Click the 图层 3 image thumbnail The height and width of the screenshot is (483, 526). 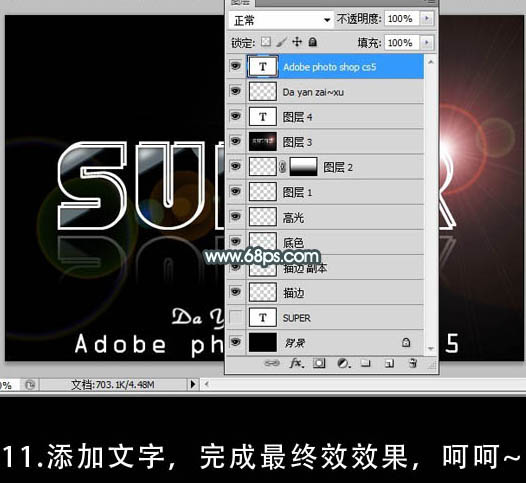point(263,142)
